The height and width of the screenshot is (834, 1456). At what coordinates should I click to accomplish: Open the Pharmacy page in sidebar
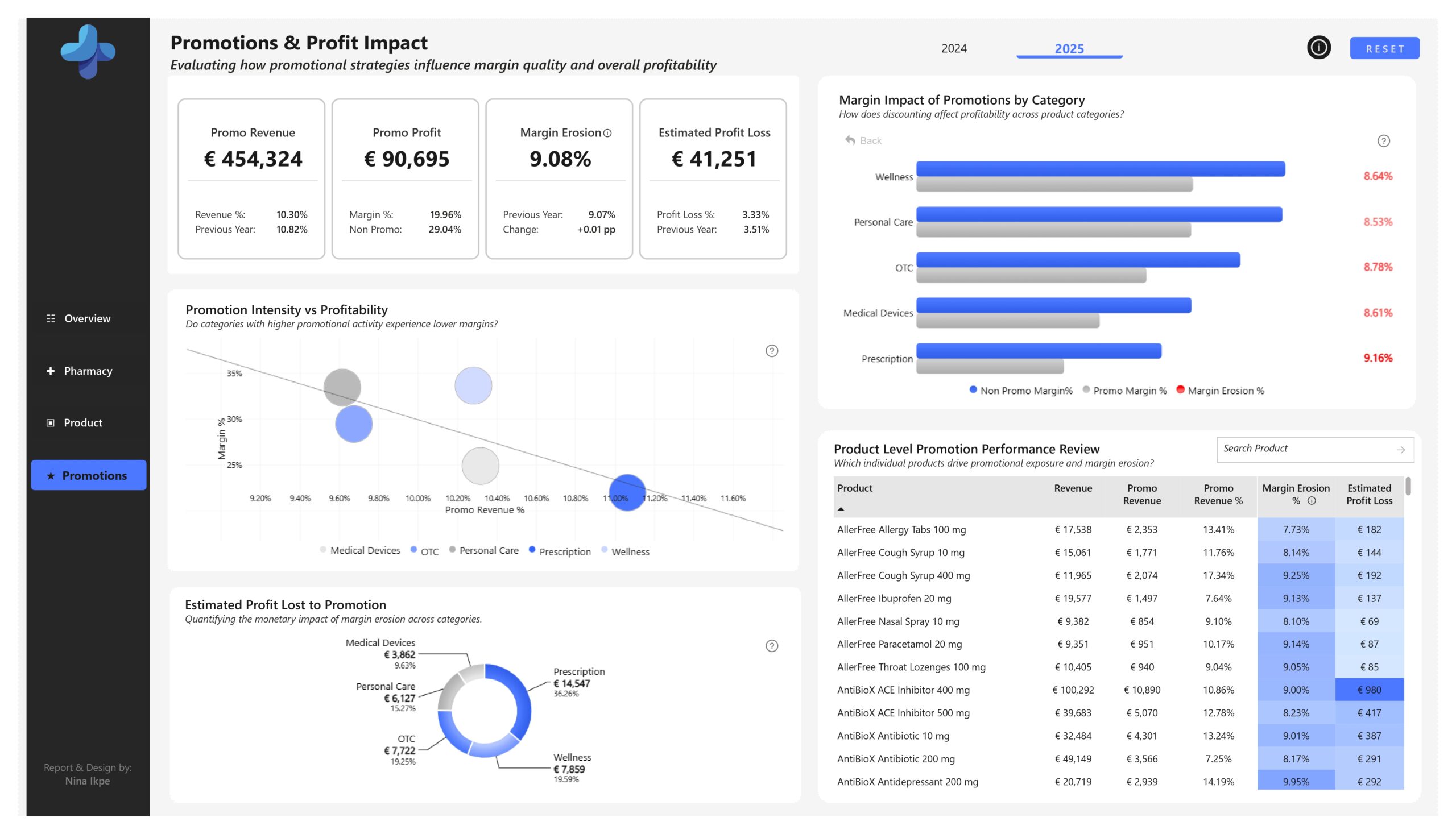(x=88, y=371)
